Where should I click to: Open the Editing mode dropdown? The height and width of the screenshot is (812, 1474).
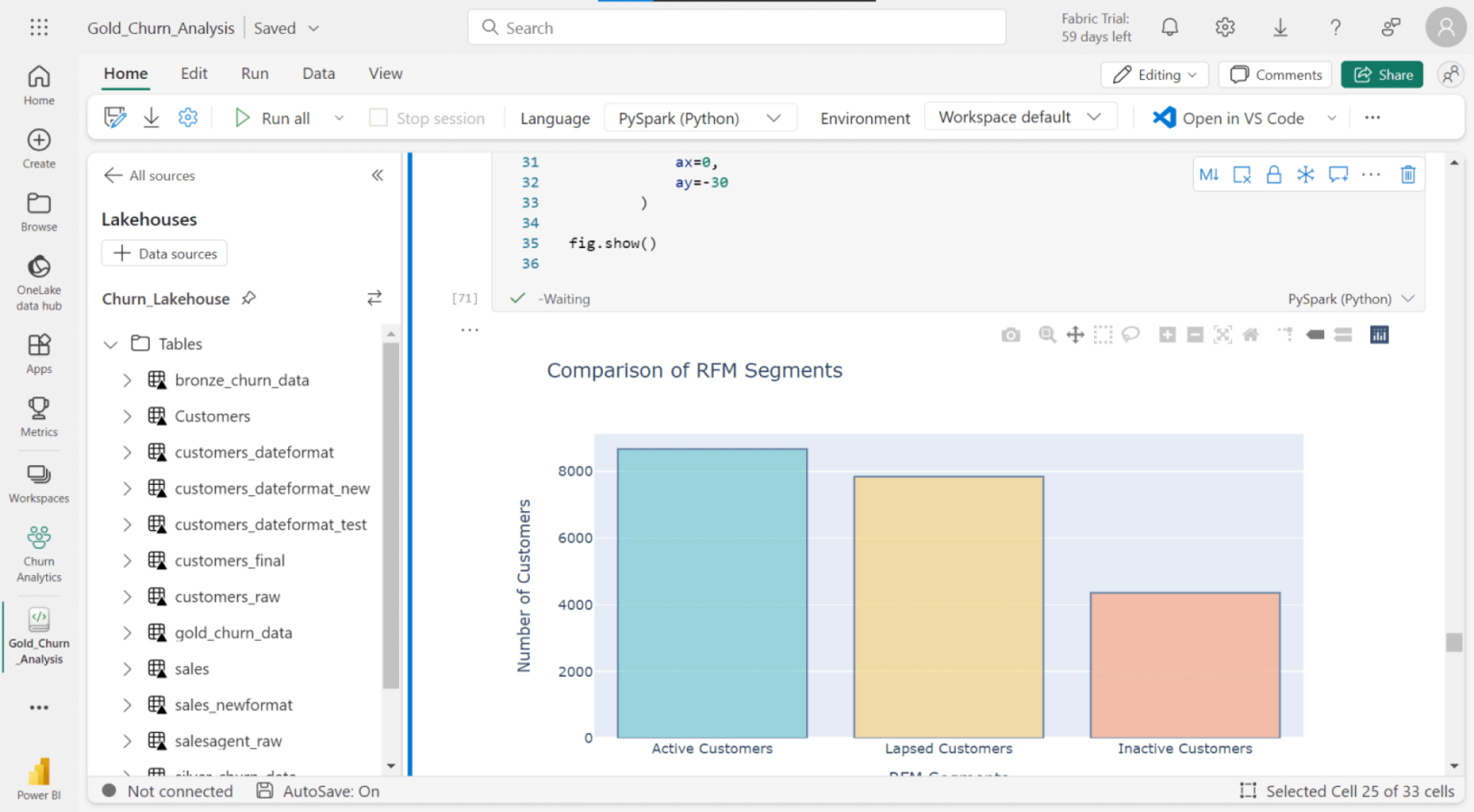(x=1155, y=74)
